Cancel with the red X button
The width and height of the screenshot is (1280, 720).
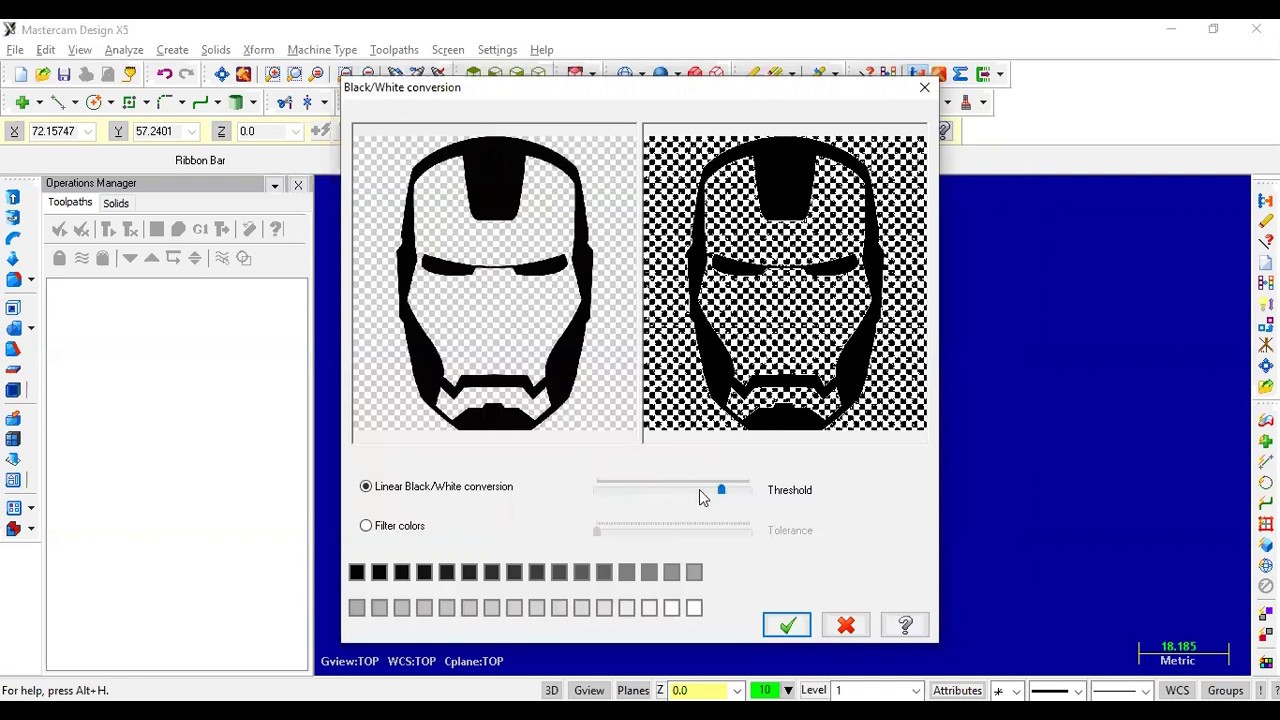[846, 625]
